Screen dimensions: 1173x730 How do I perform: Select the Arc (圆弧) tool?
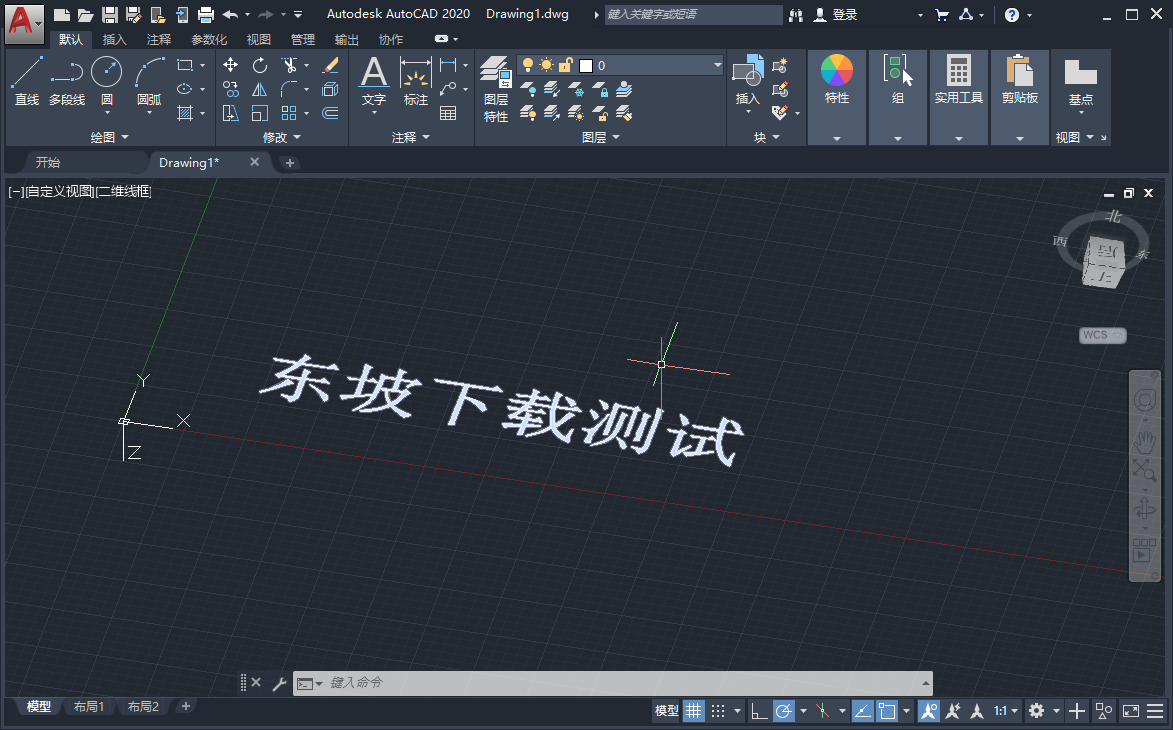pos(146,74)
